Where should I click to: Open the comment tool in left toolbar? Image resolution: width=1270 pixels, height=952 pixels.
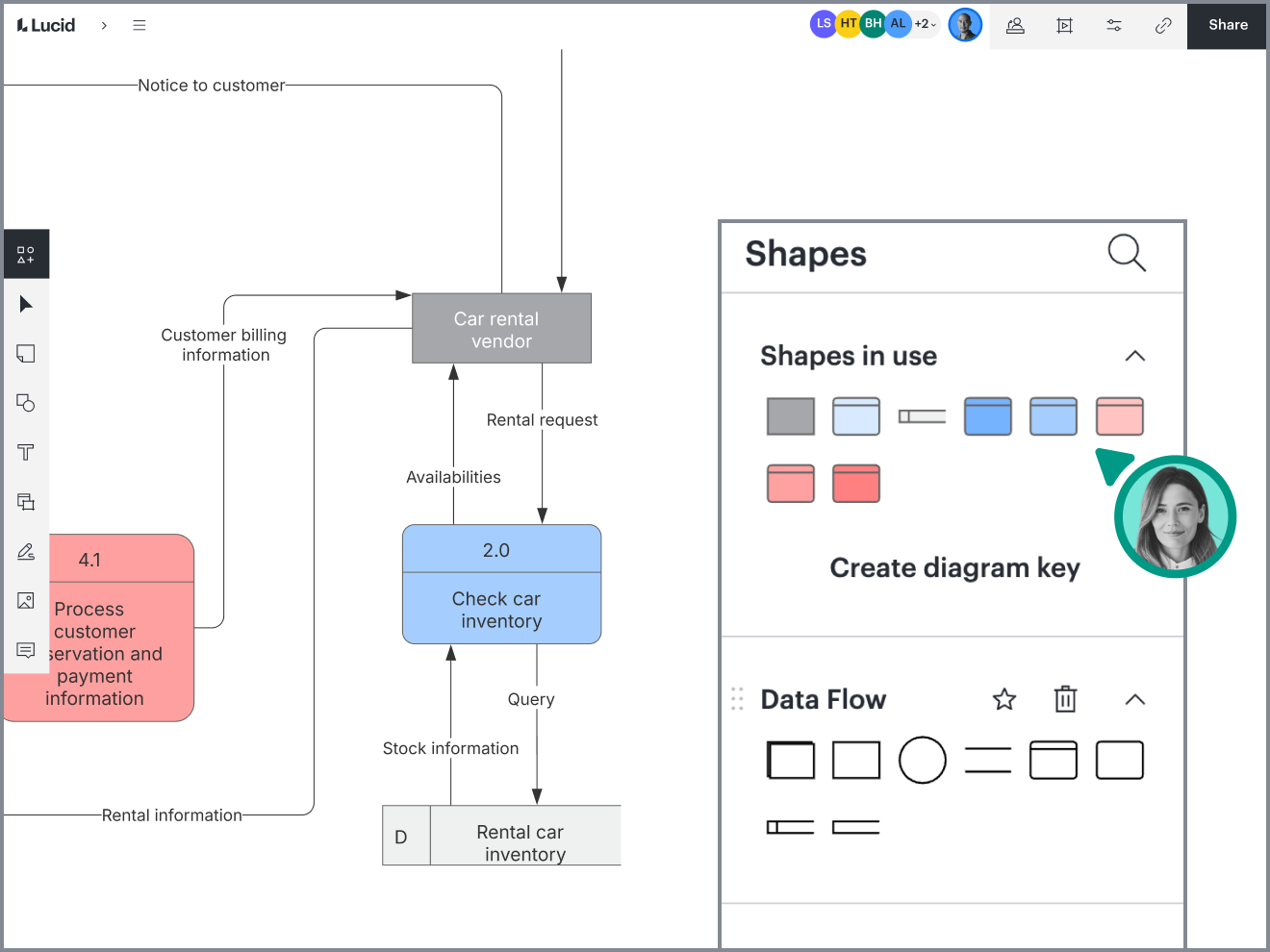(x=26, y=651)
